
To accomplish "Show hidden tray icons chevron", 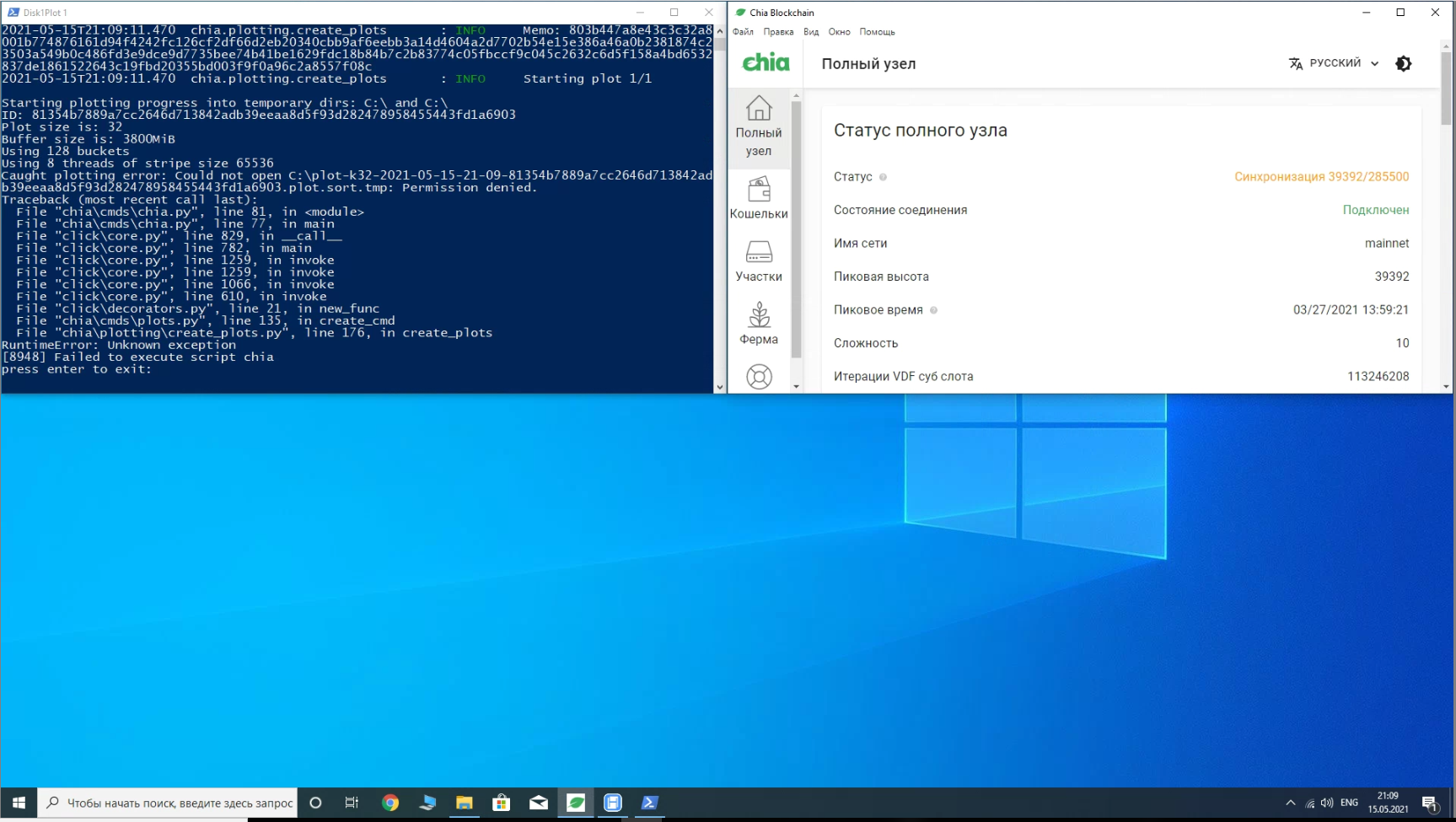I will (x=1290, y=803).
